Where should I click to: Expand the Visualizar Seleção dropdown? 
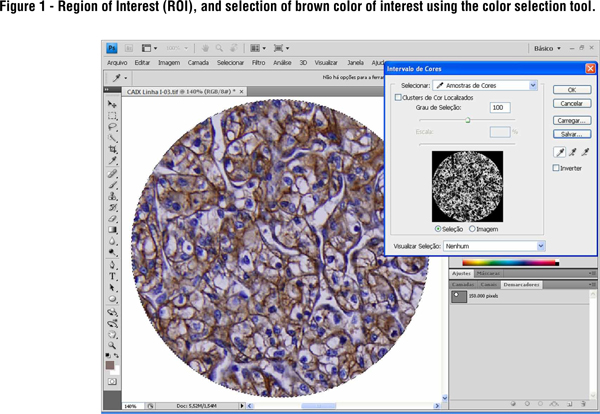[494, 244]
